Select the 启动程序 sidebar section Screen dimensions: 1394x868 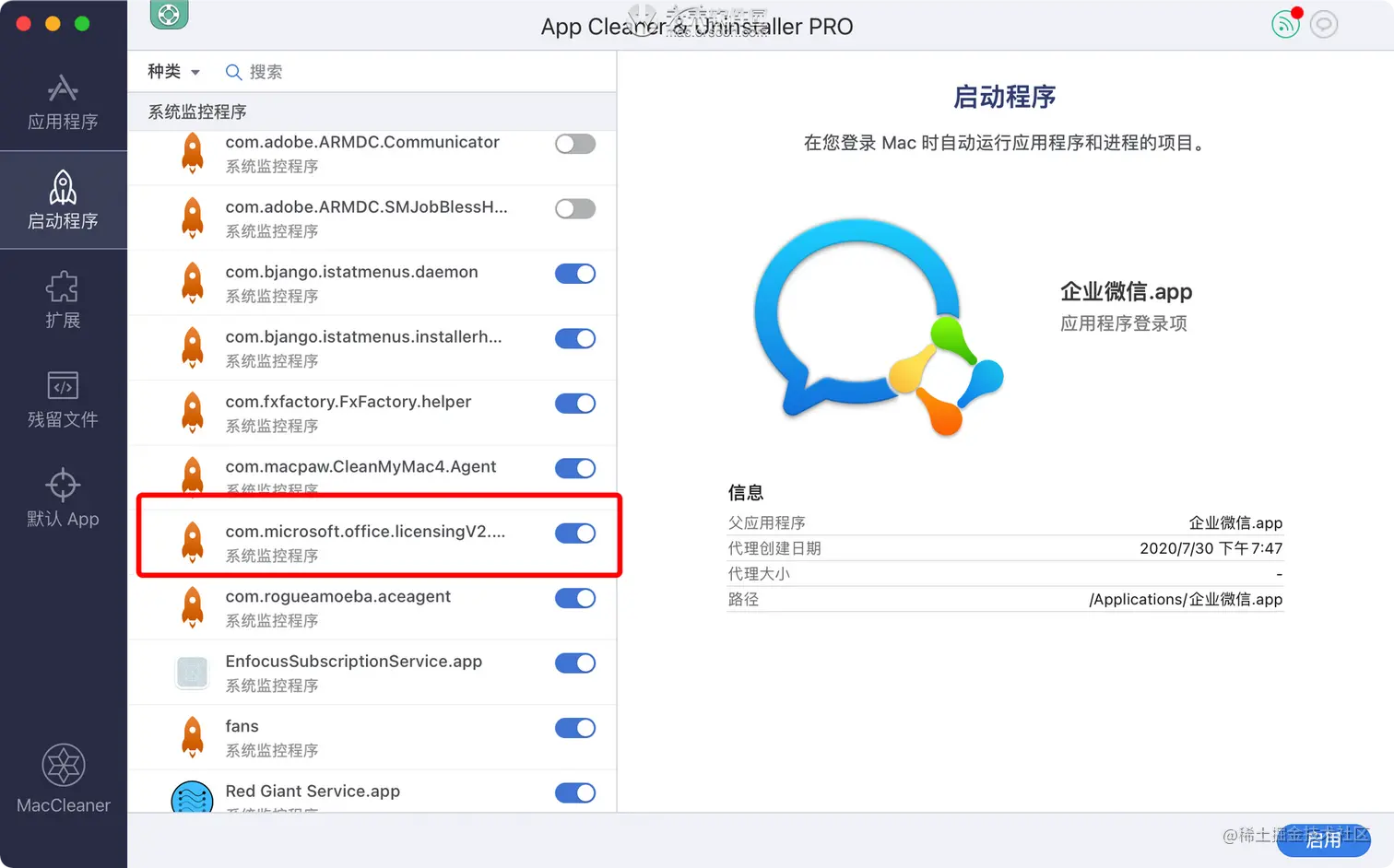(63, 200)
